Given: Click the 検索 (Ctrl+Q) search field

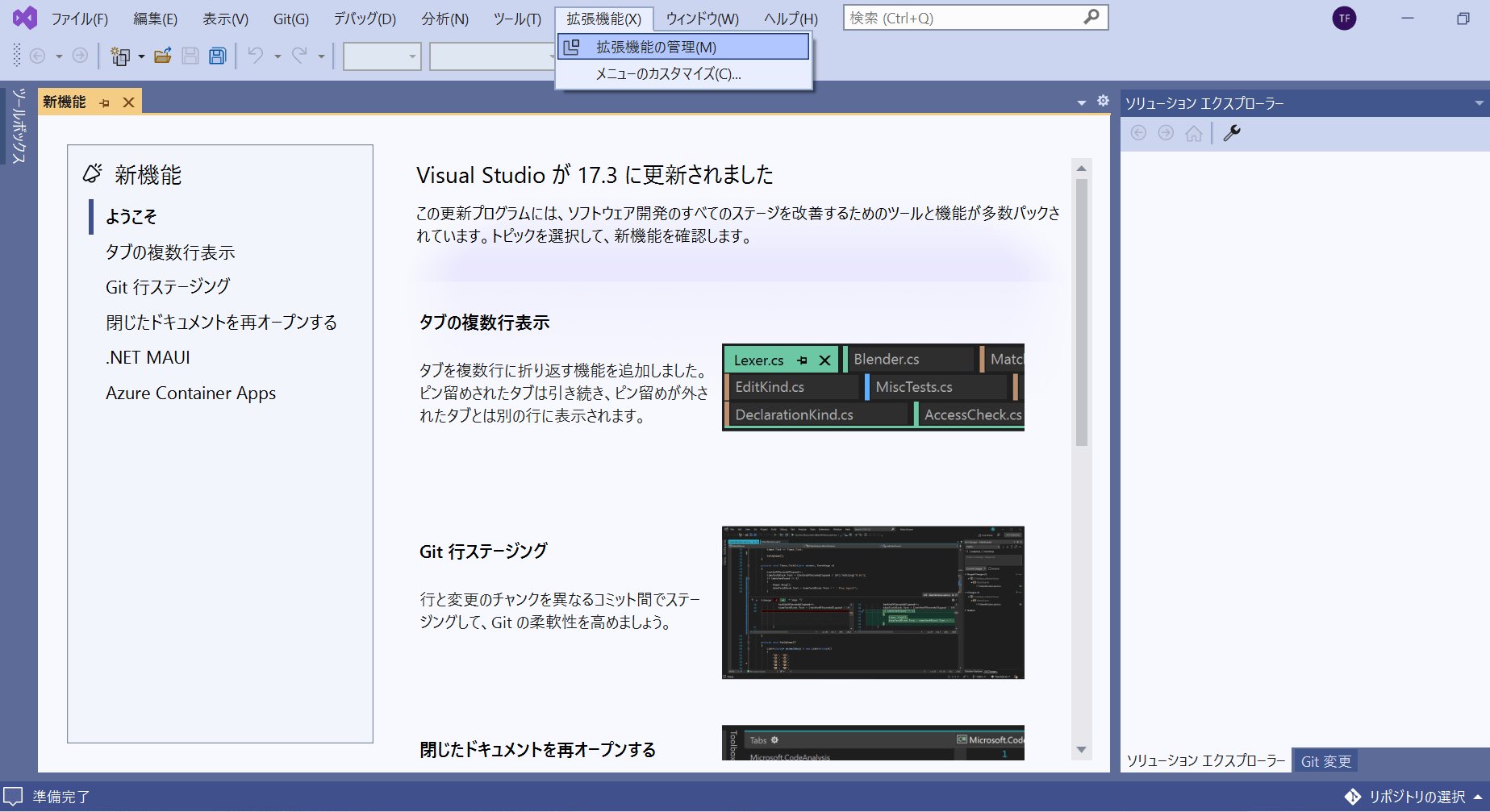Looking at the screenshot, I should point(975,18).
